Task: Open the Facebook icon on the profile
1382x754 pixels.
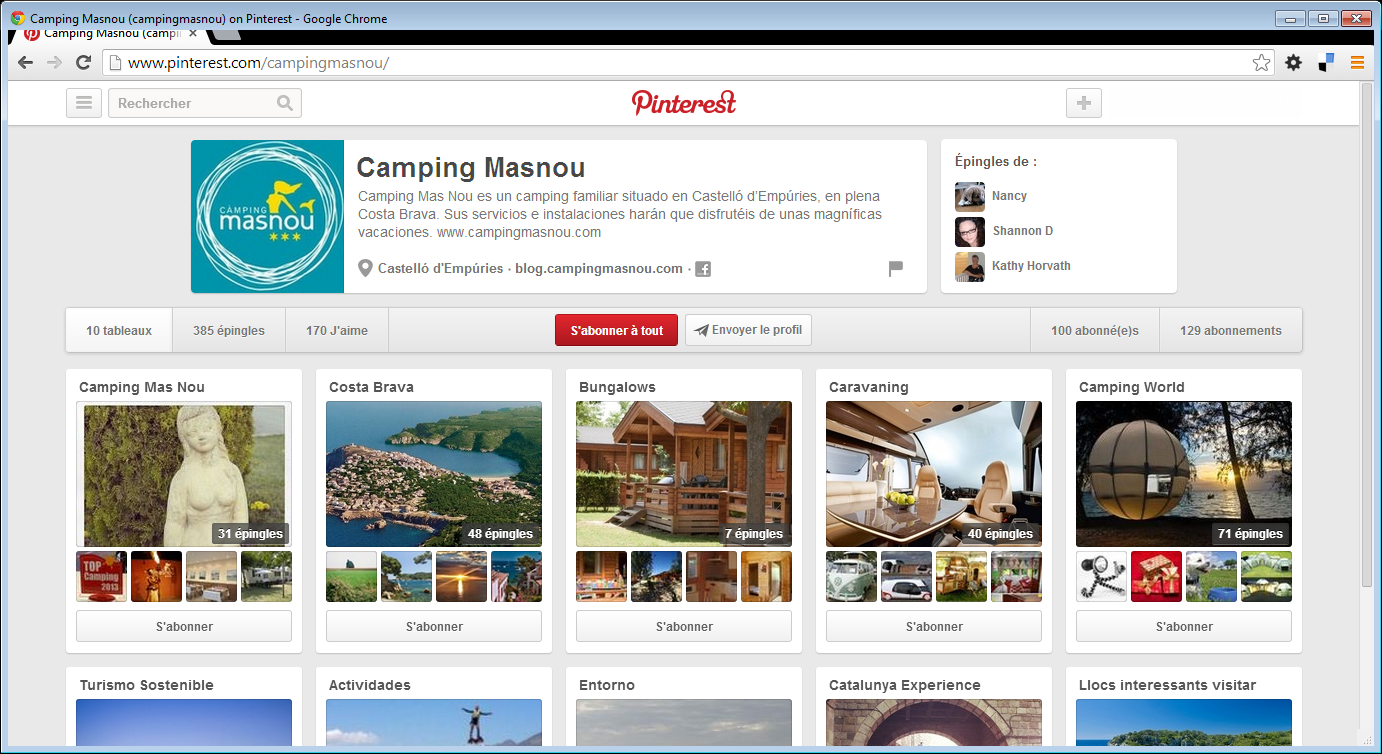Action: (703, 269)
